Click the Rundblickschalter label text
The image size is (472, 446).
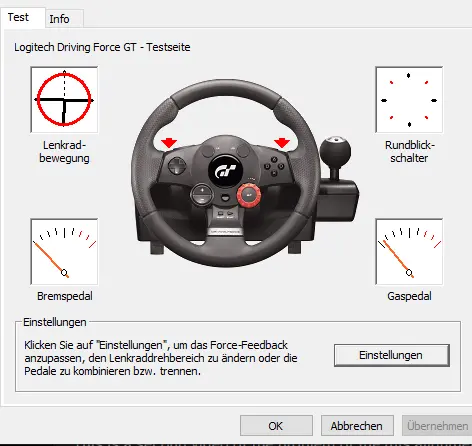[409, 152]
